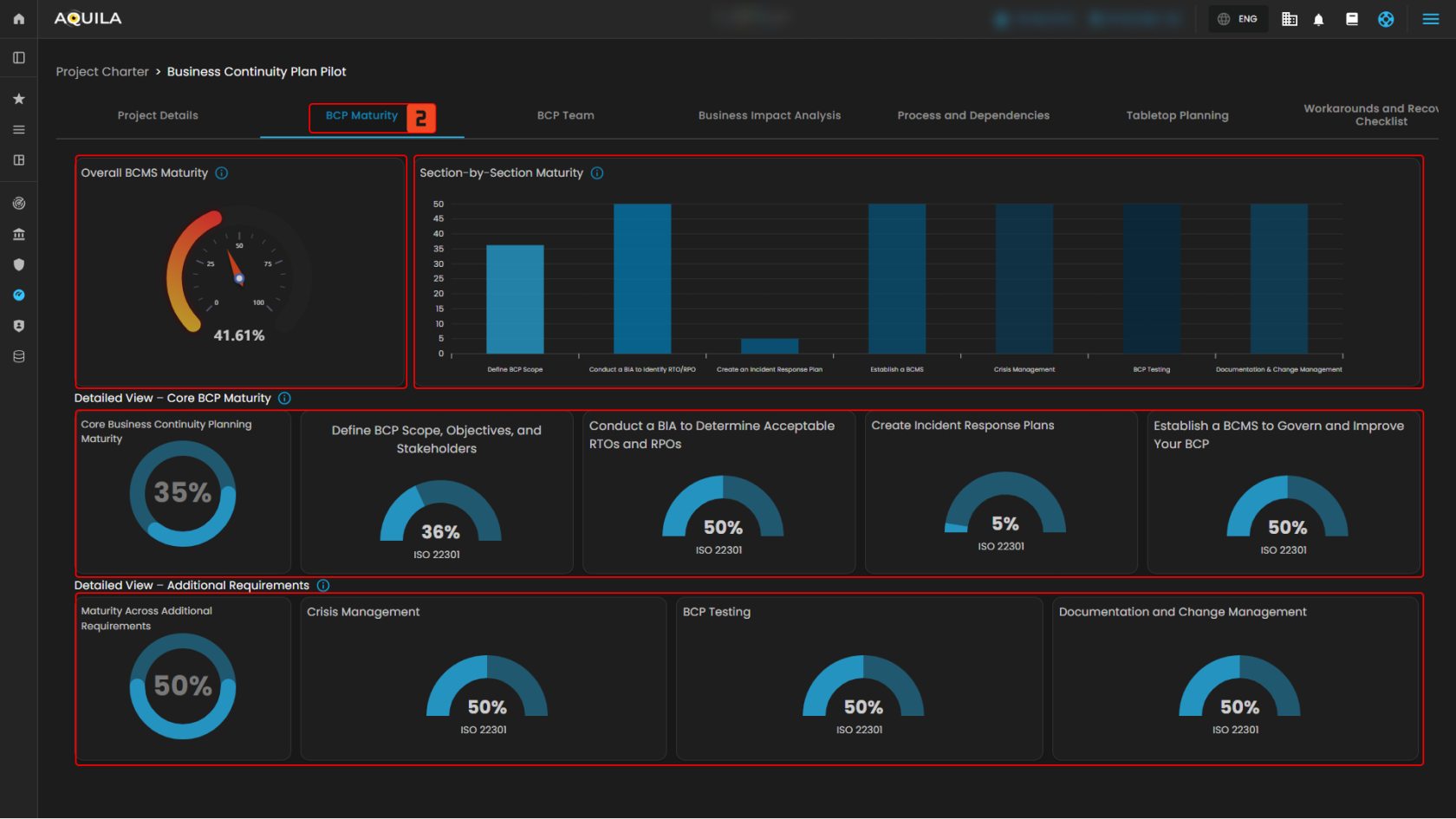Image resolution: width=1456 pixels, height=819 pixels.
Task: Show info for Overall BCMS Maturity
Action: pyautogui.click(x=222, y=173)
